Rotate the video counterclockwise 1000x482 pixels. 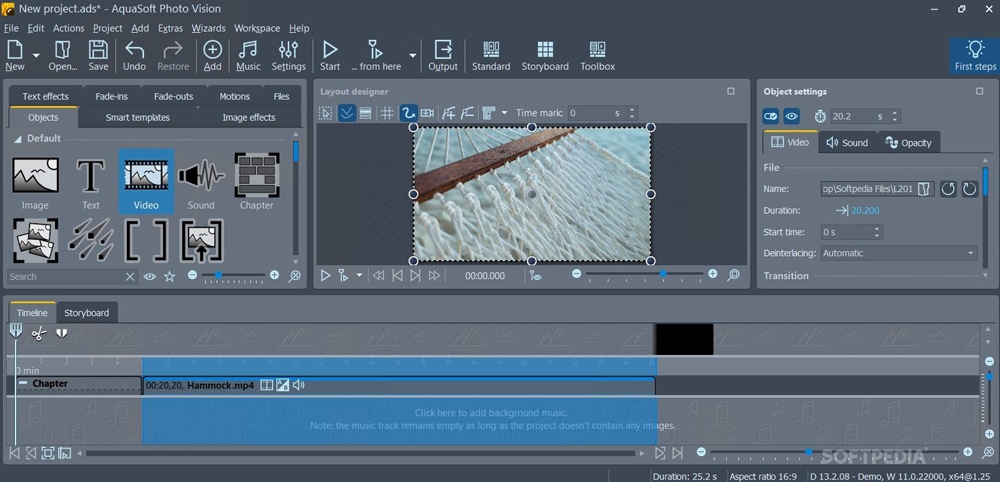(x=948, y=189)
